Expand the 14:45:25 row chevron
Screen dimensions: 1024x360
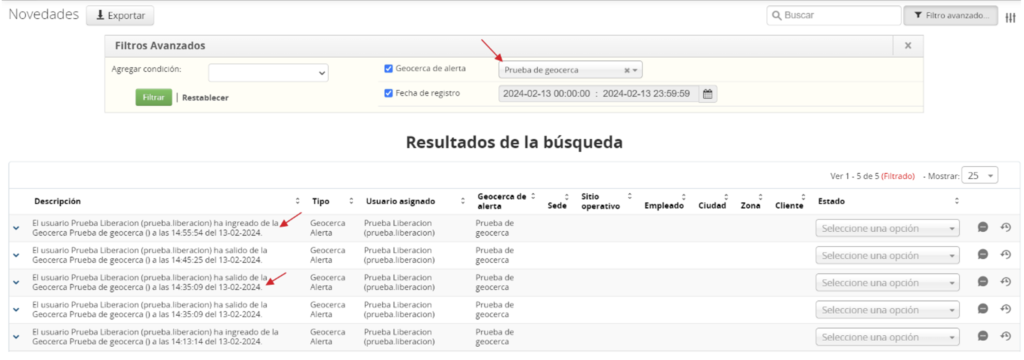[16, 255]
